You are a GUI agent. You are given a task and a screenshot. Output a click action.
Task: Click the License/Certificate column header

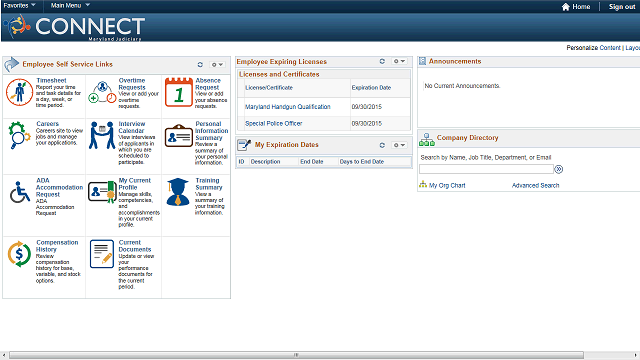269,88
